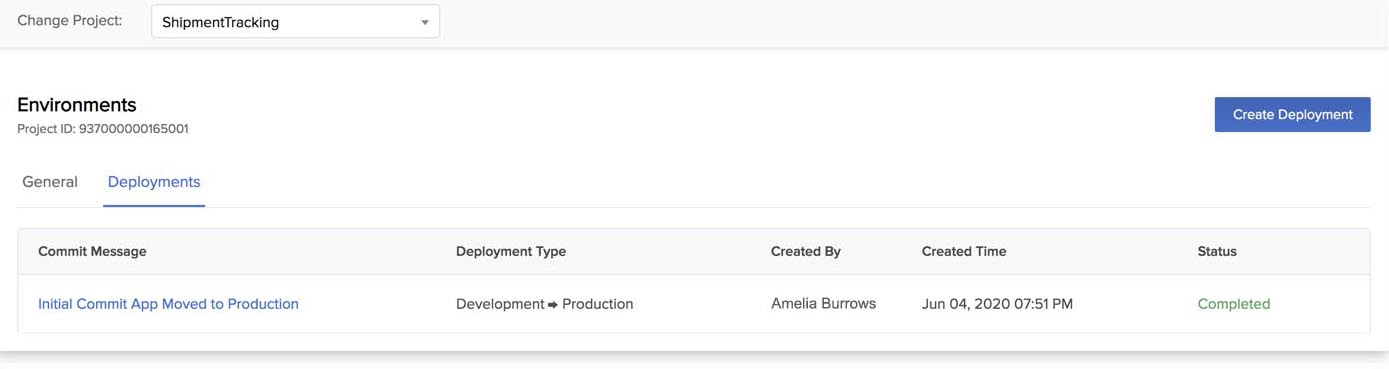1389x369 pixels.
Task: Switch to the General tab
Action: (x=50, y=182)
